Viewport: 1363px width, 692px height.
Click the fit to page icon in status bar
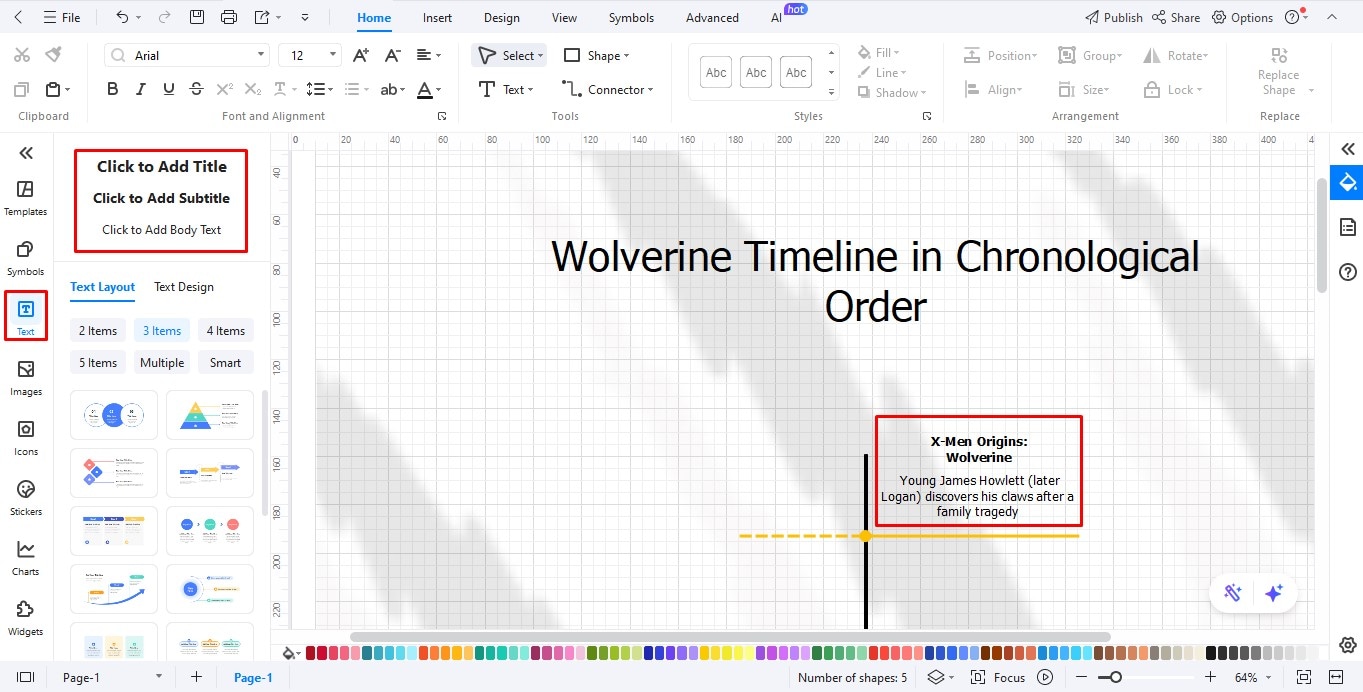tap(1304, 677)
